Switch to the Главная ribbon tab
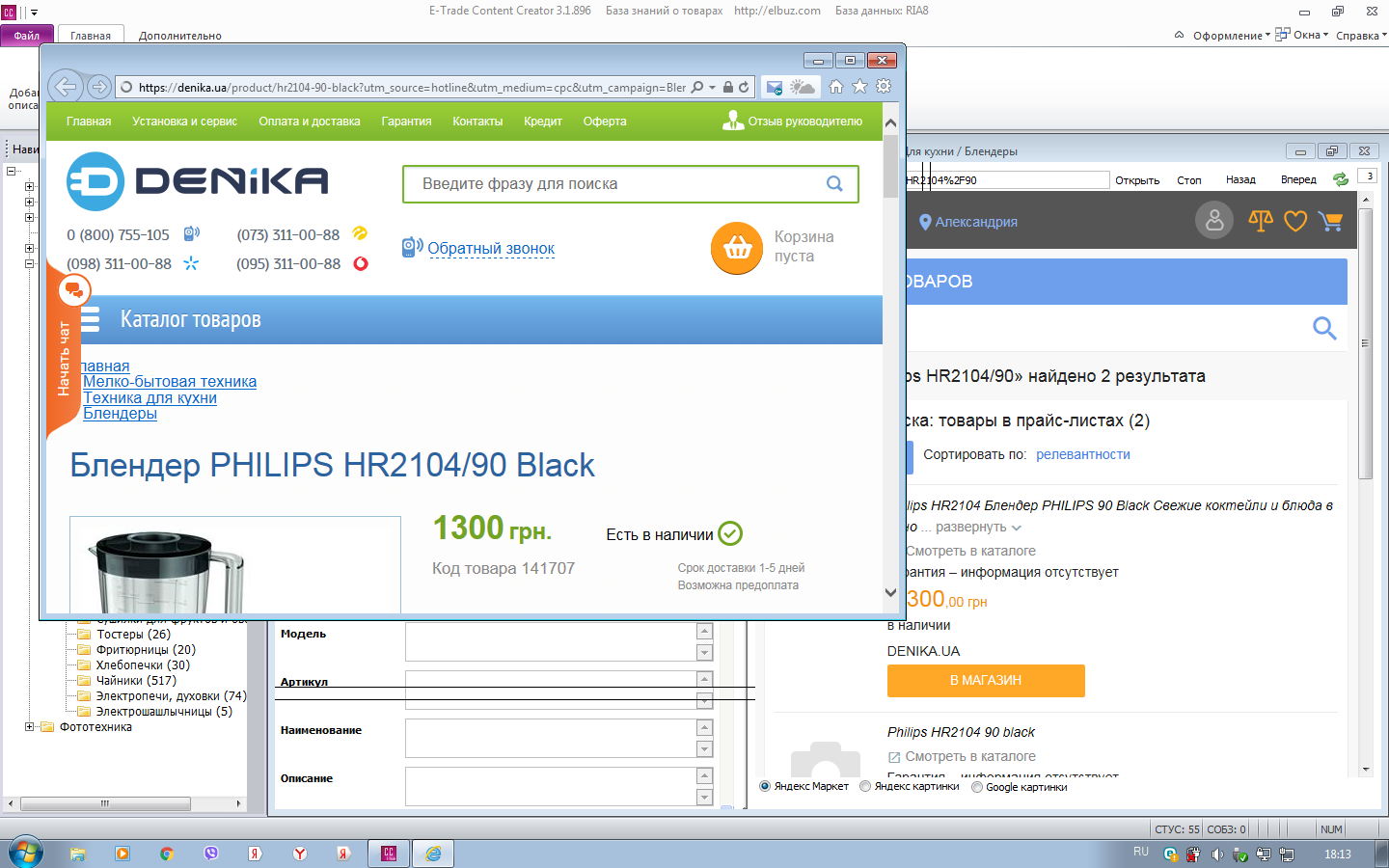 91,36
